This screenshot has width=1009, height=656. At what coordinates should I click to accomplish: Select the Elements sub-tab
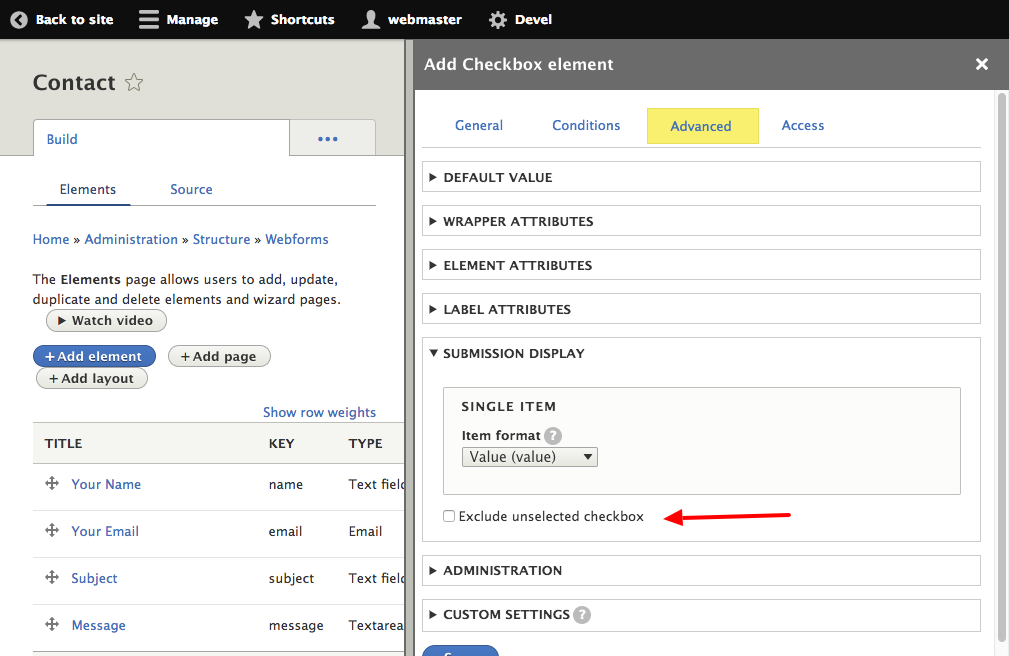click(88, 189)
